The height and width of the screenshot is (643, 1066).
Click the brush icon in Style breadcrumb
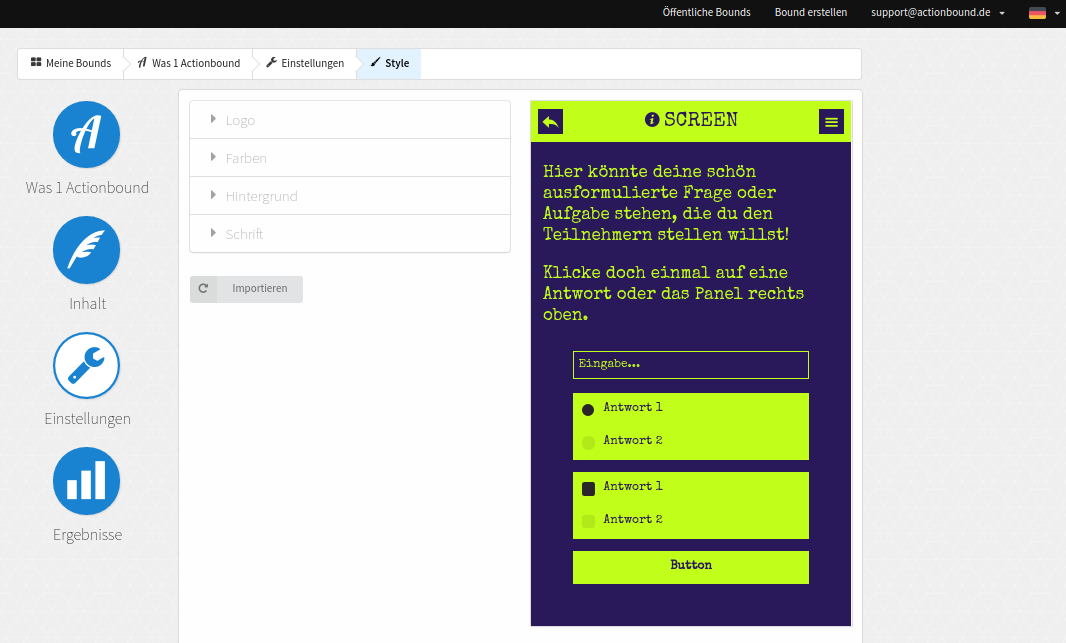click(x=375, y=63)
